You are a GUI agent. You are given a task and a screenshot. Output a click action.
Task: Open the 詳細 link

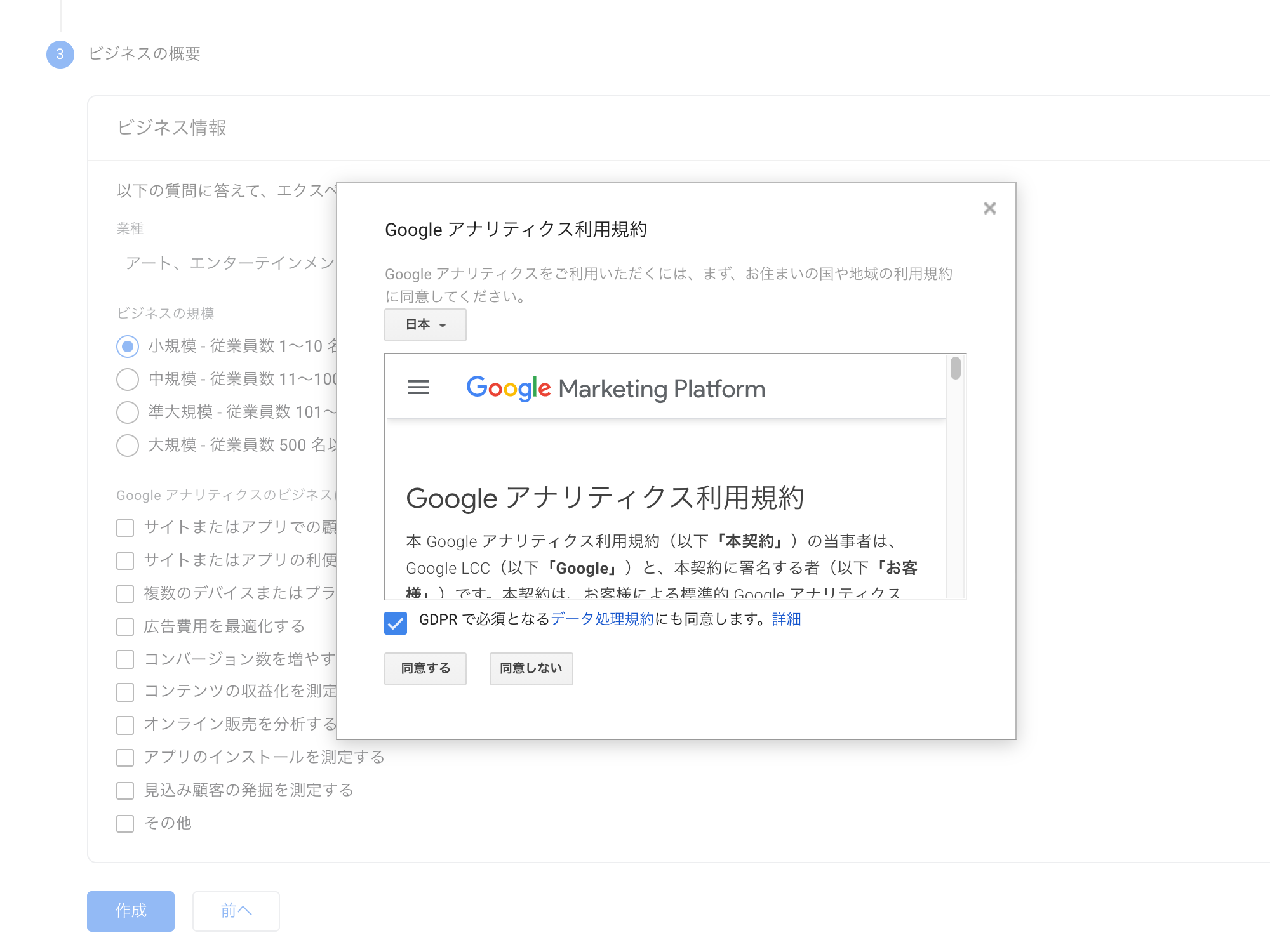[786, 619]
